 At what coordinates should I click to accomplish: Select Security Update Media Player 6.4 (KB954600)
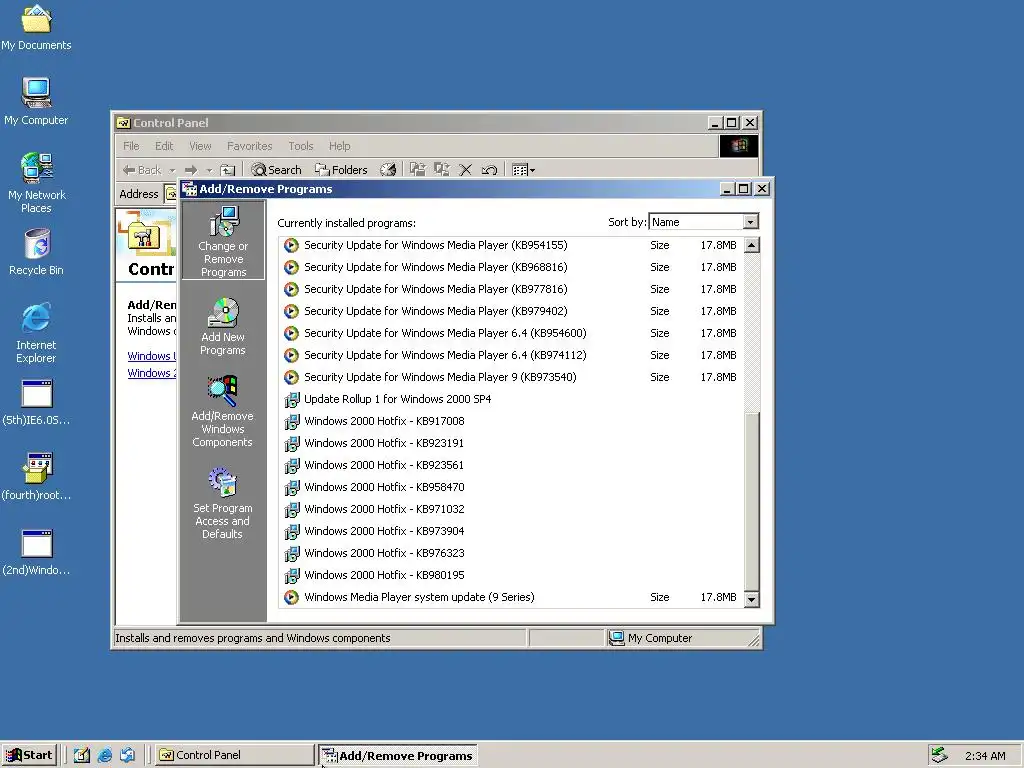pos(511,333)
